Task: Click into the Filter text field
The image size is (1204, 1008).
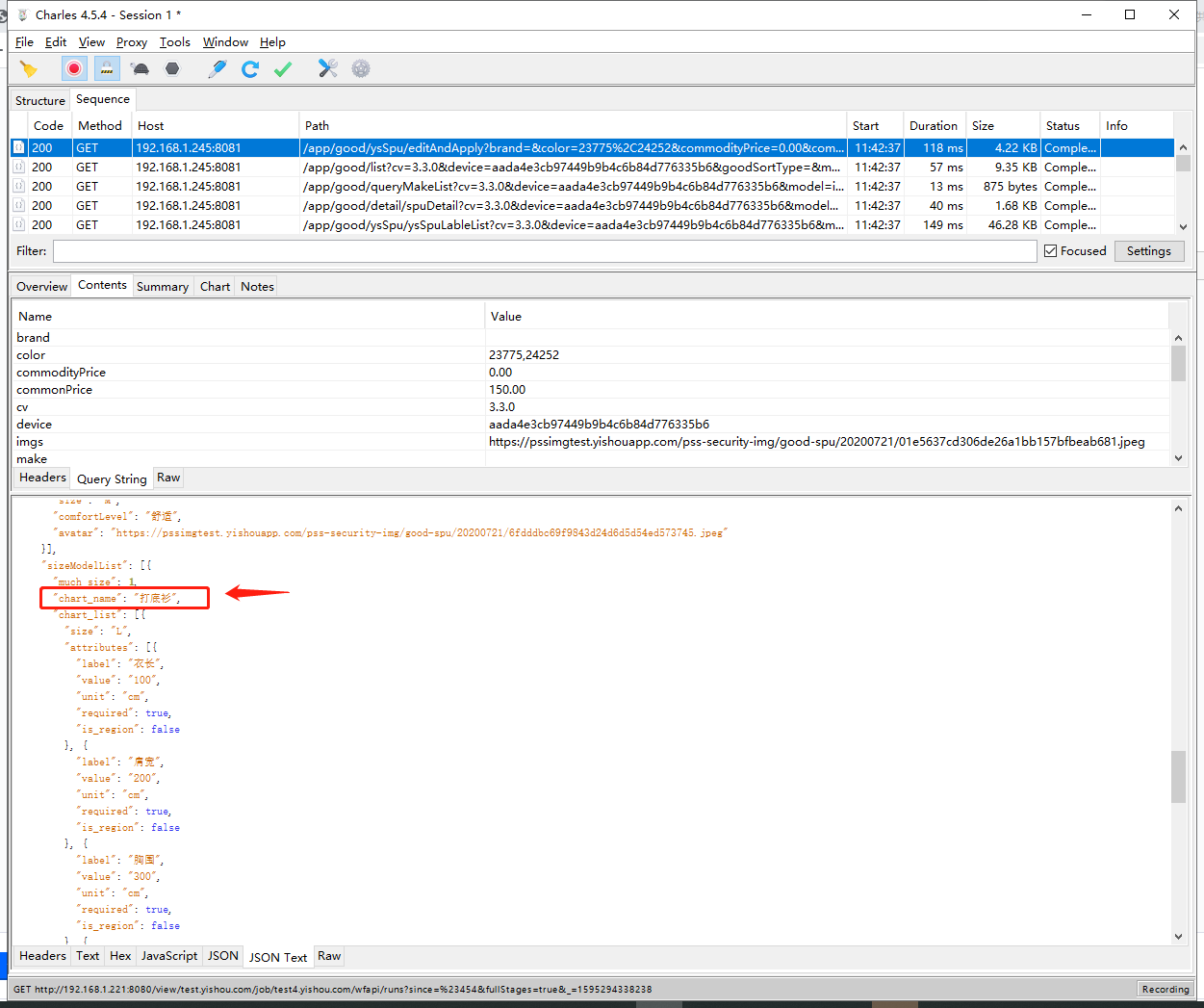Action: coord(545,251)
